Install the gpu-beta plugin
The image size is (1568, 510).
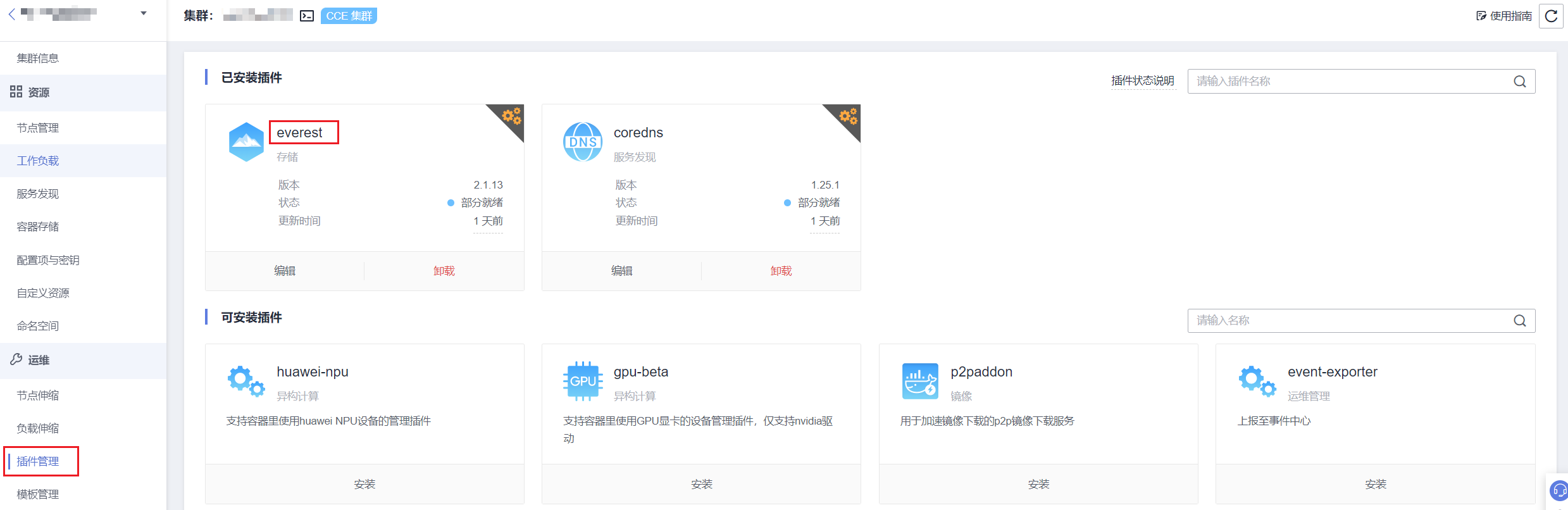(702, 484)
